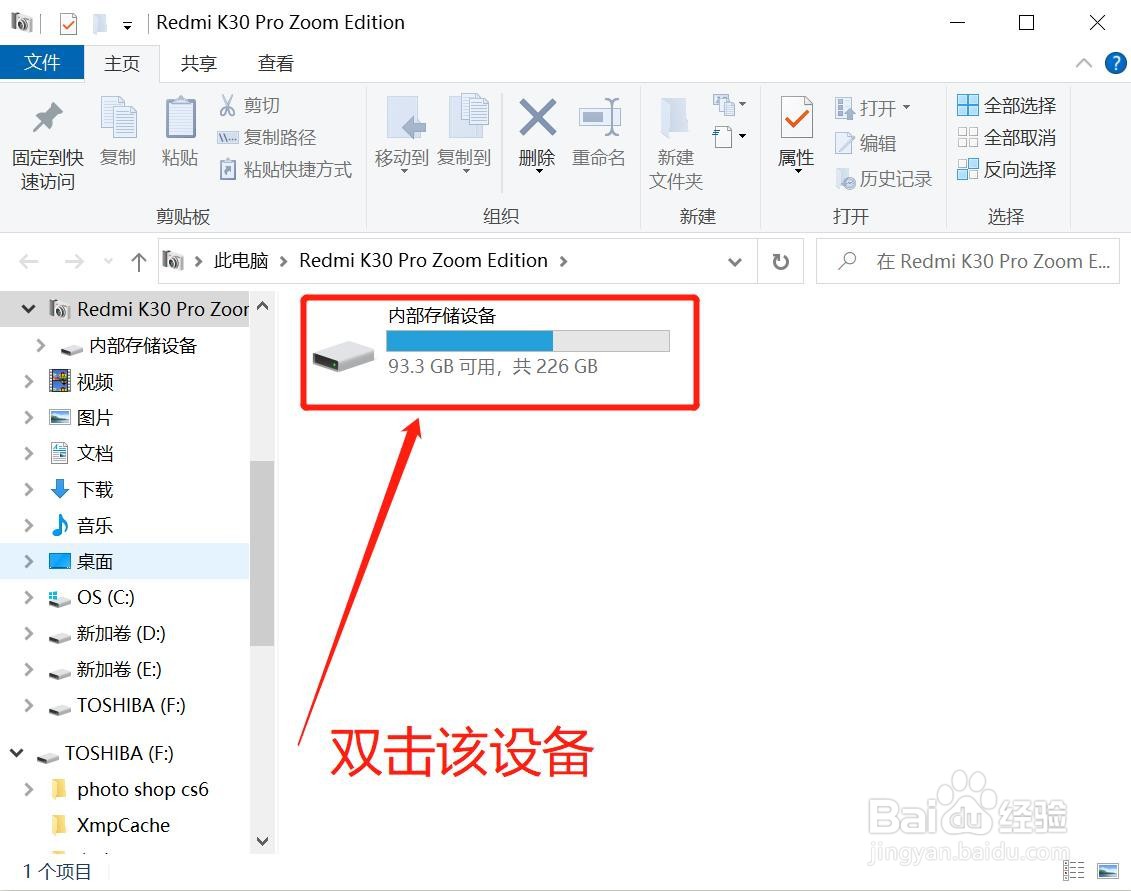Click the Paste (粘贴) clipboard icon
1131x891 pixels.
pyautogui.click(x=180, y=118)
